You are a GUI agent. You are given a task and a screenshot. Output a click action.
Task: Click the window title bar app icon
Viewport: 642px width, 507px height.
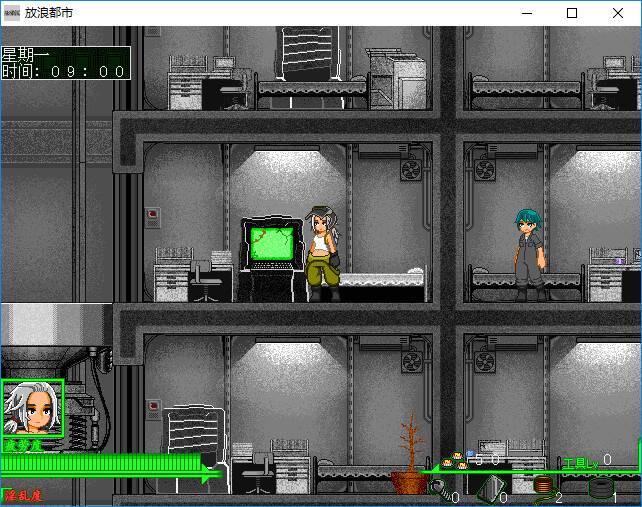[x=11, y=13]
